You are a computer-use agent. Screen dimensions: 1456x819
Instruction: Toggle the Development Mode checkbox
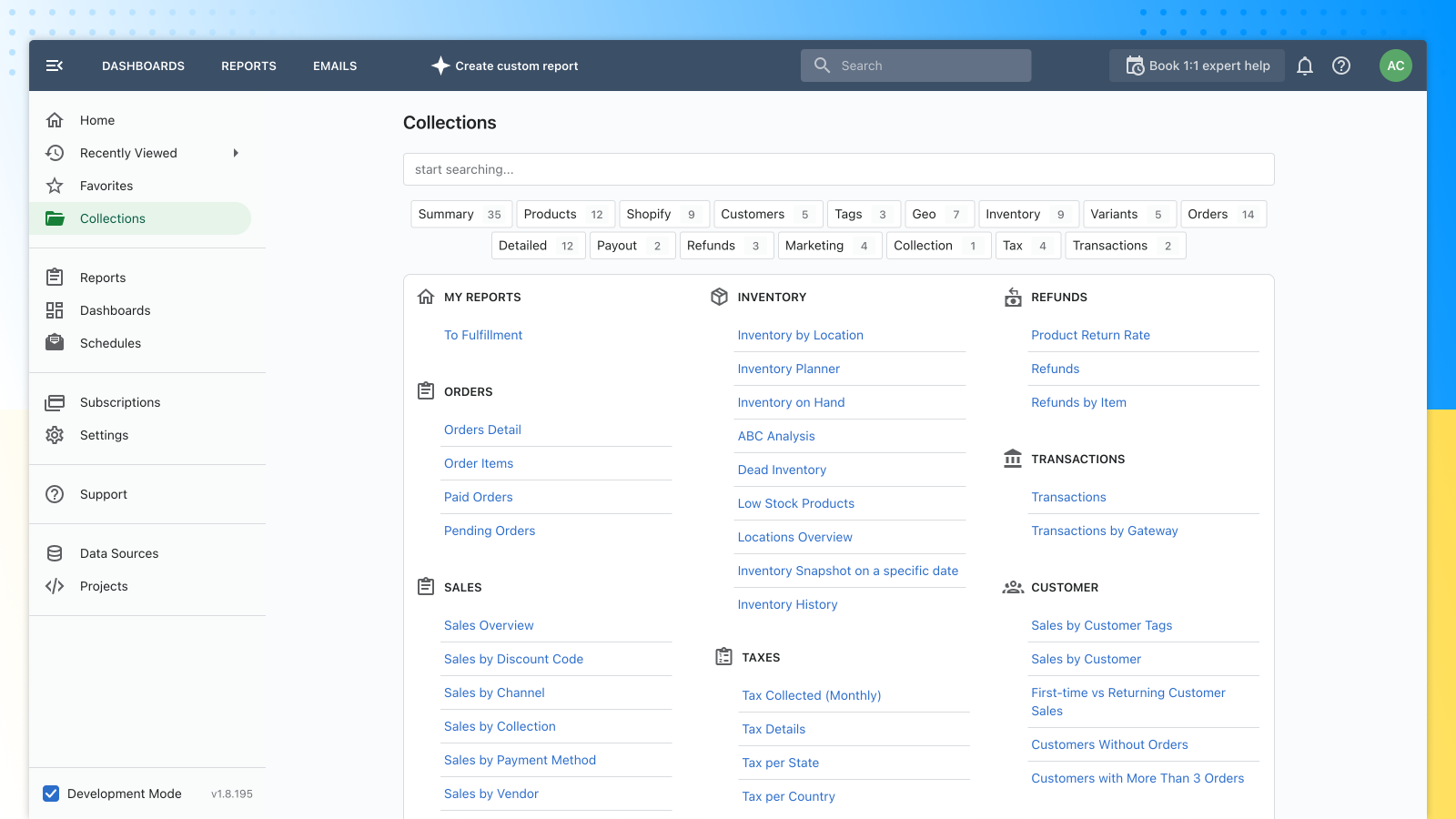pos(52,794)
